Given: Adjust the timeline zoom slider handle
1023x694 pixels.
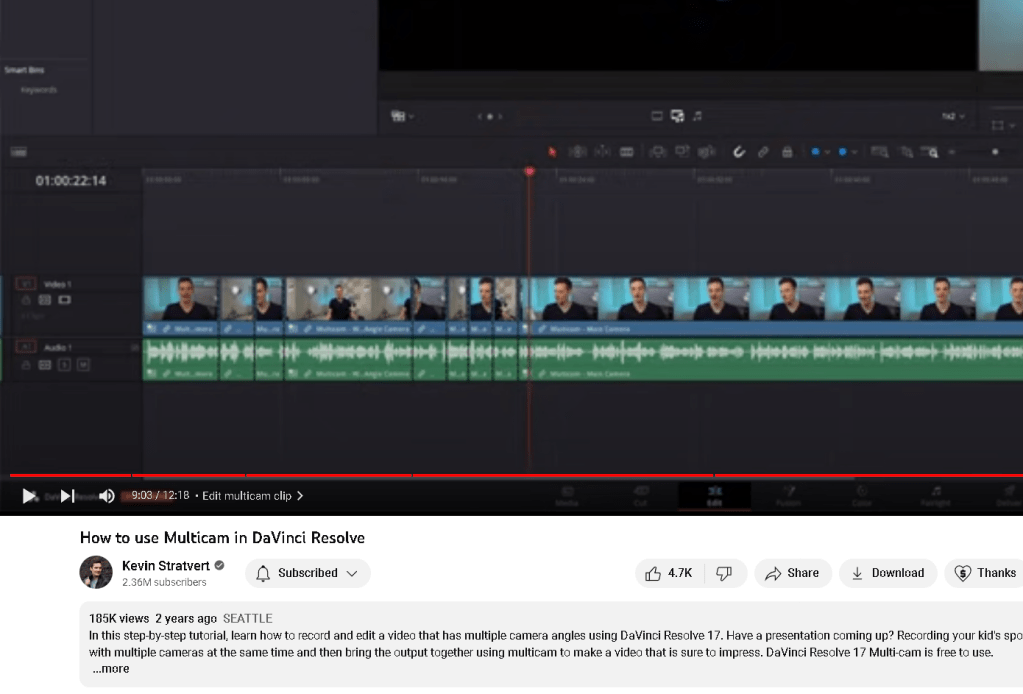Looking at the screenshot, I should point(995,152).
